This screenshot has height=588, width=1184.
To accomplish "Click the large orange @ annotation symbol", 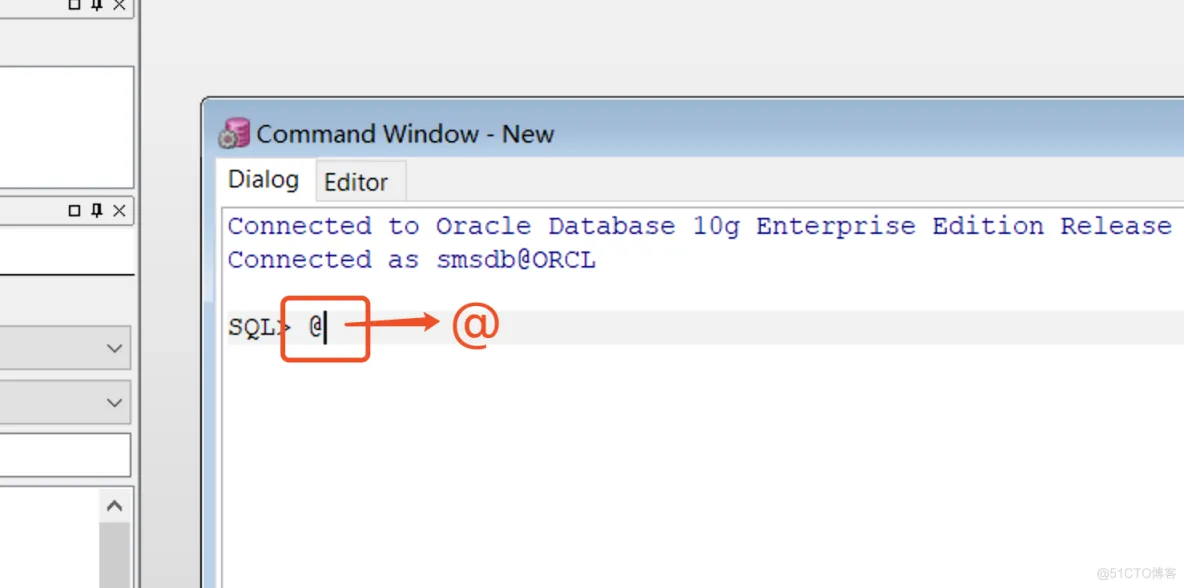I will [x=475, y=326].
